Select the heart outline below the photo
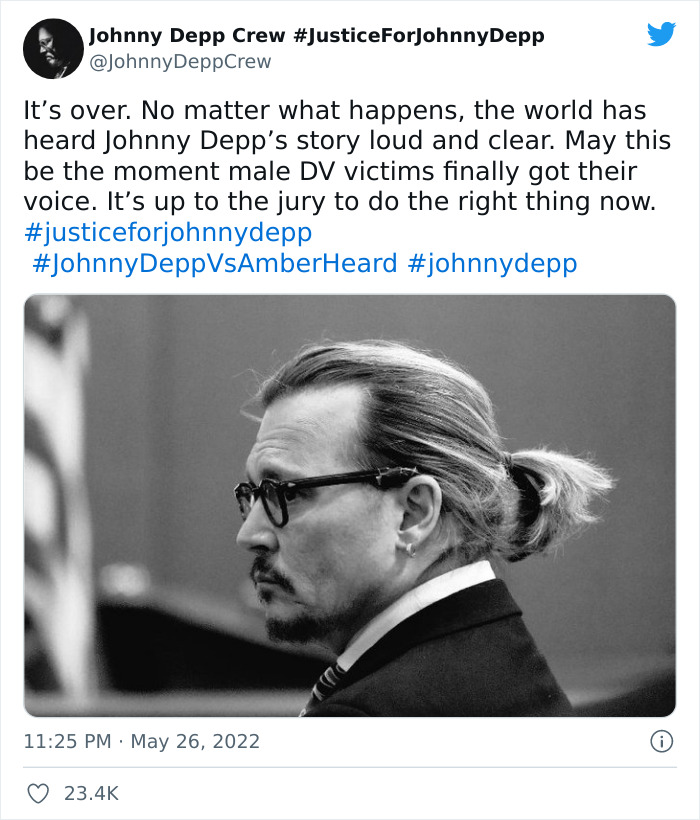This screenshot has width=700, height=820. click(38, 791)
